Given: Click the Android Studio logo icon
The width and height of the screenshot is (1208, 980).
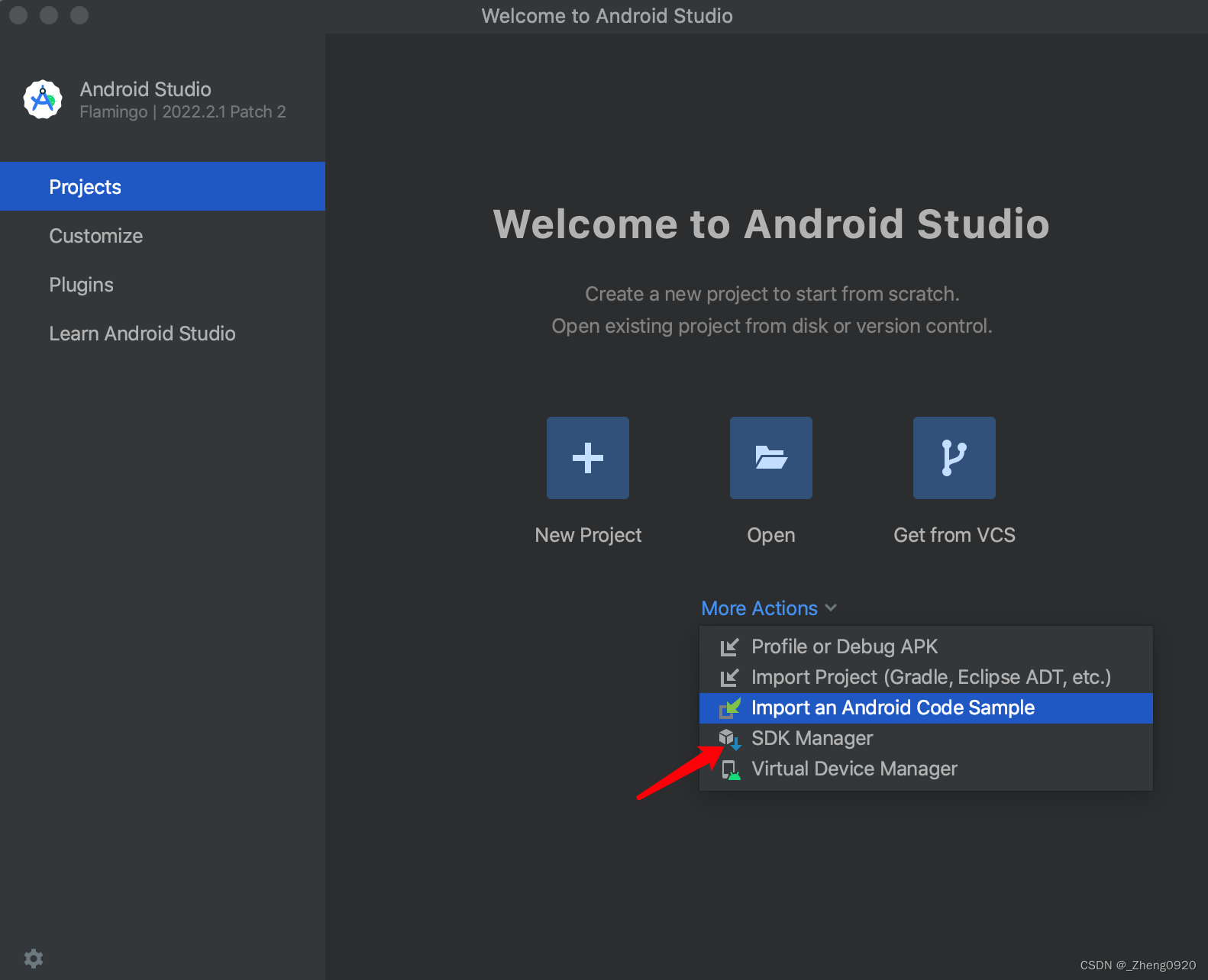Looking at the screenshot, I should coord(43,99).
